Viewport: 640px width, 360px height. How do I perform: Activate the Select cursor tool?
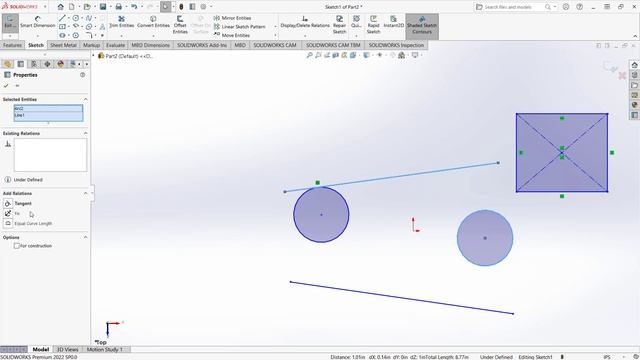(165, 7)
